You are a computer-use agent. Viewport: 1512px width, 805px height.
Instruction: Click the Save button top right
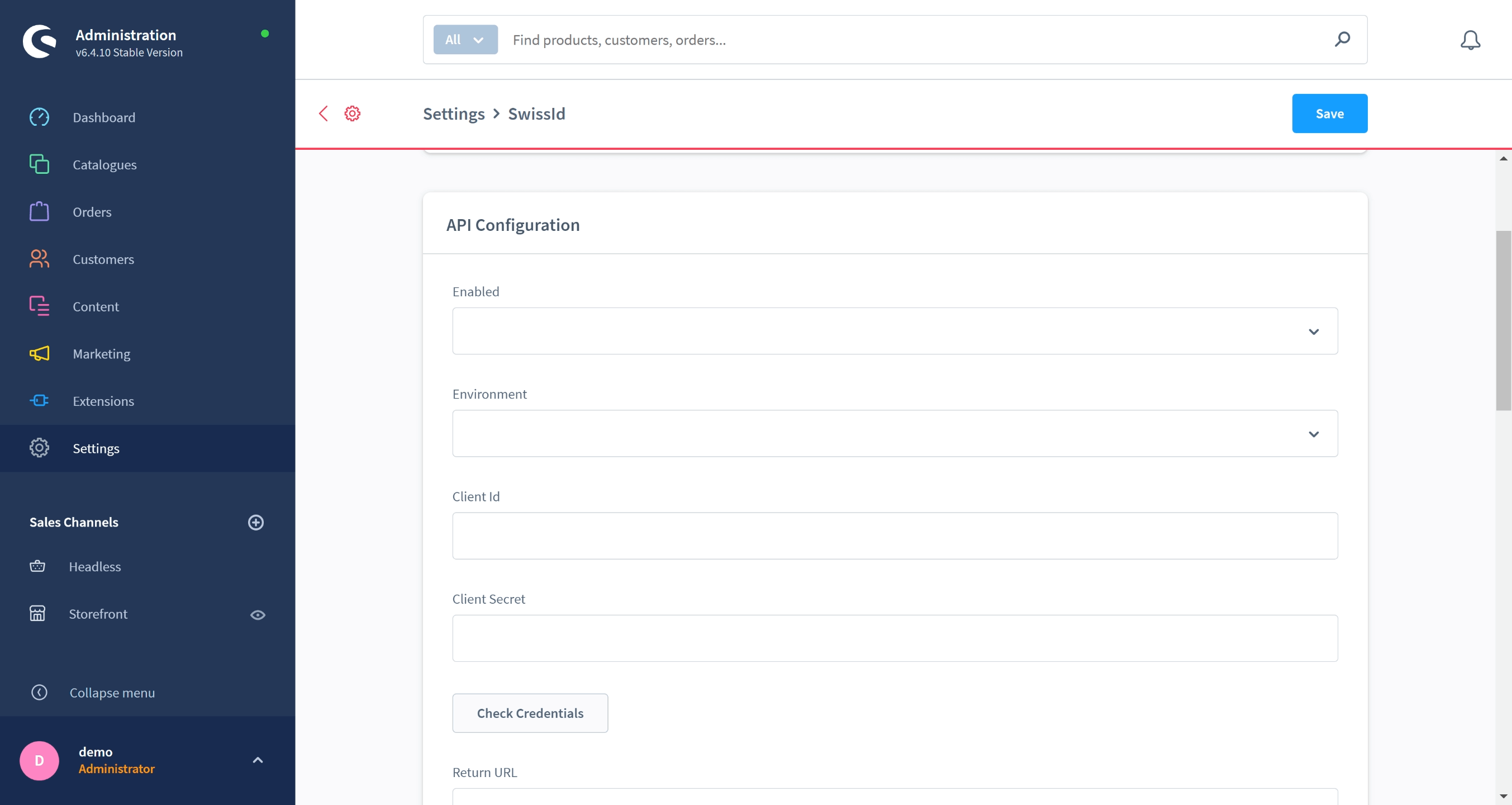click(1330, 113)
